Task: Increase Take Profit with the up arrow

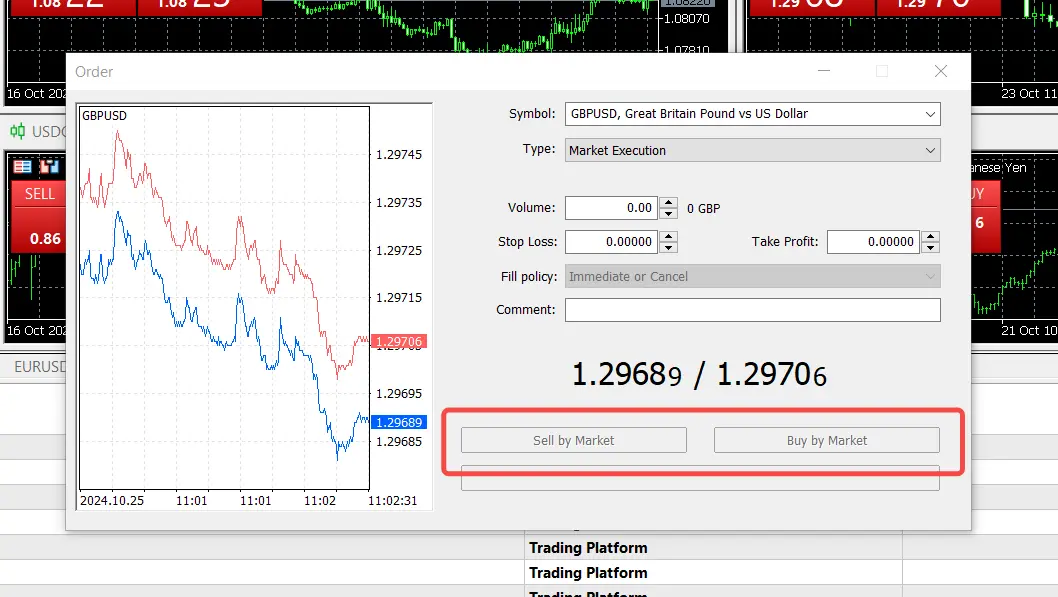Action: coord(931,236)
